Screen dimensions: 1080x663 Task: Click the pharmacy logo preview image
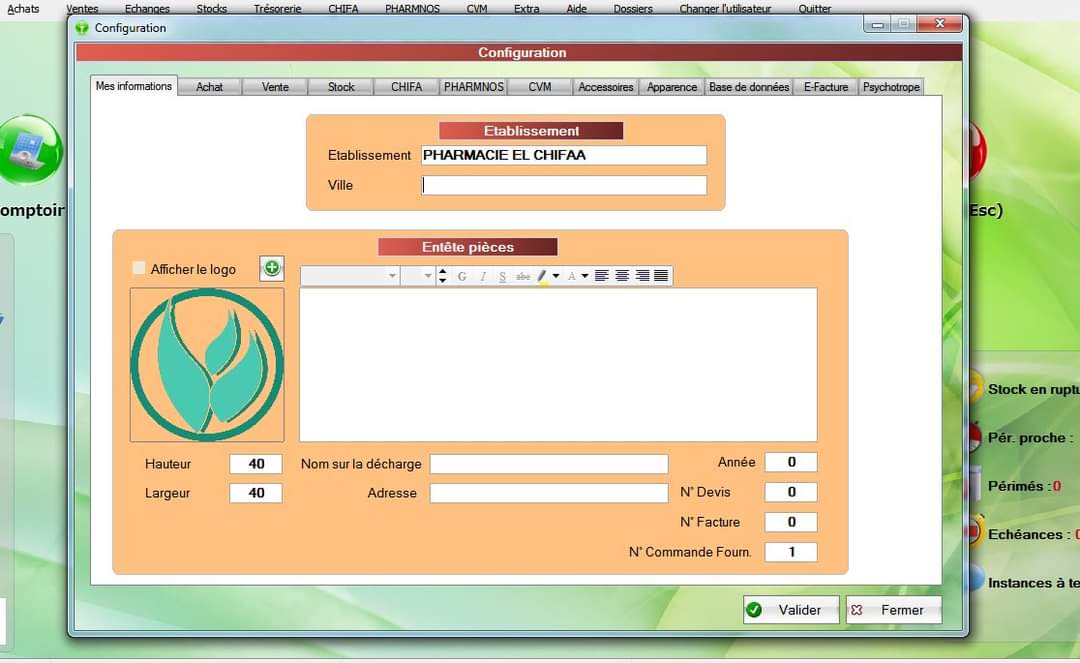207,365
